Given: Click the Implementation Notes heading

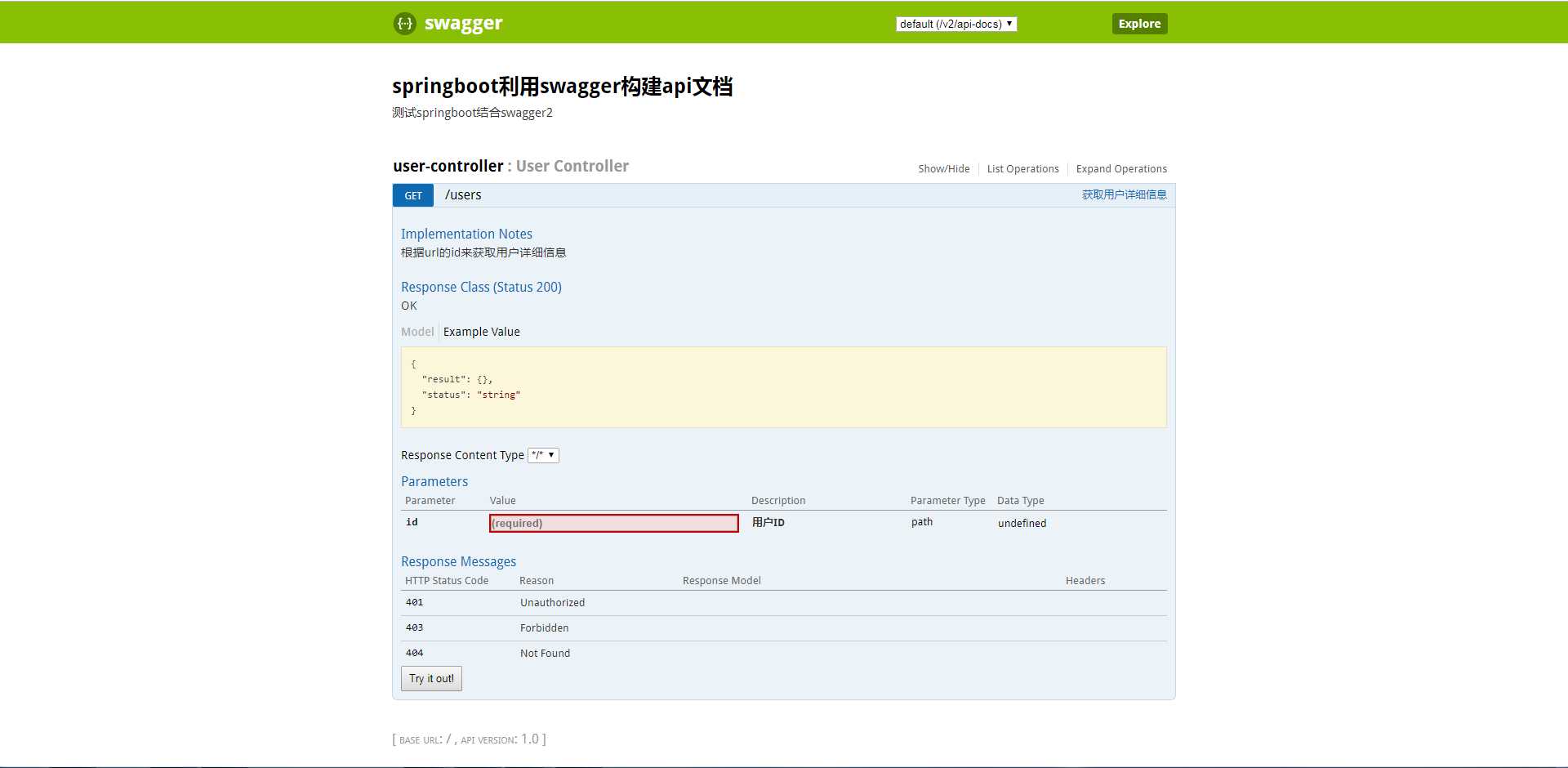Looking at the screenshot, I should 466,234.
